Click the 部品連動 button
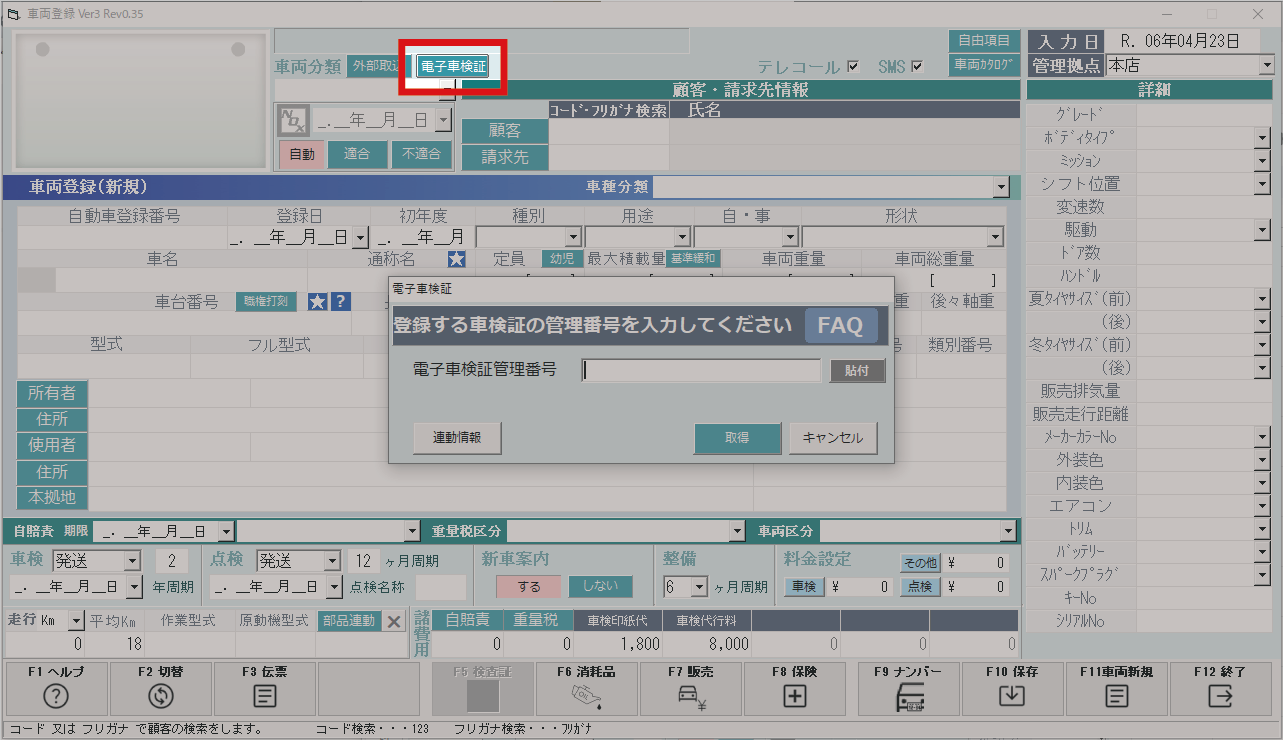Viewport: 1283px width, 740px height. [349, 620]
